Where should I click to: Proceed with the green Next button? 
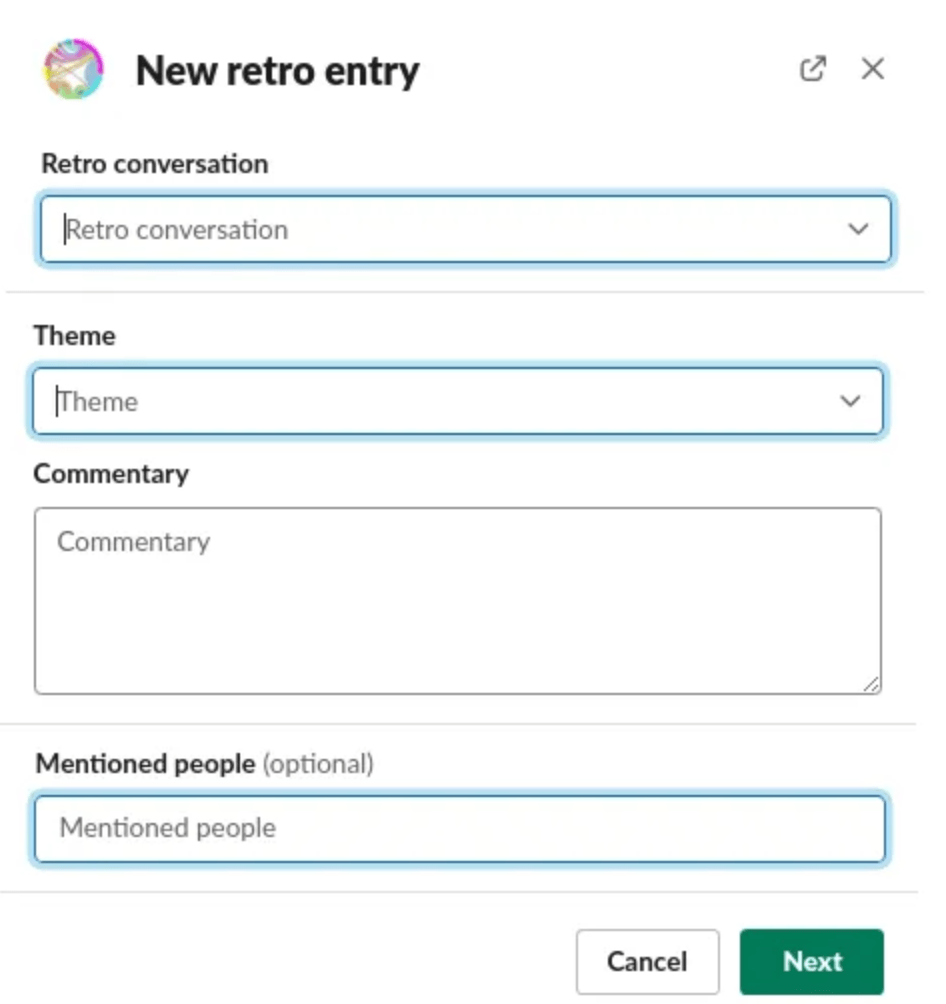tap(811, 962)
